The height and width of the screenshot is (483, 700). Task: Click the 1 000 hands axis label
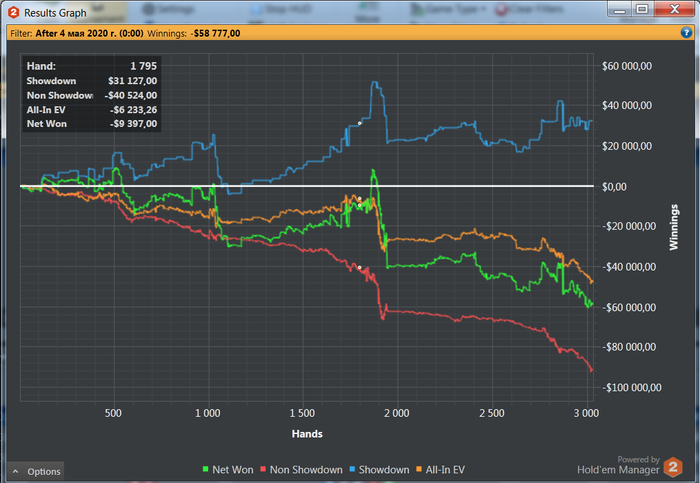(x=208, y=413)
